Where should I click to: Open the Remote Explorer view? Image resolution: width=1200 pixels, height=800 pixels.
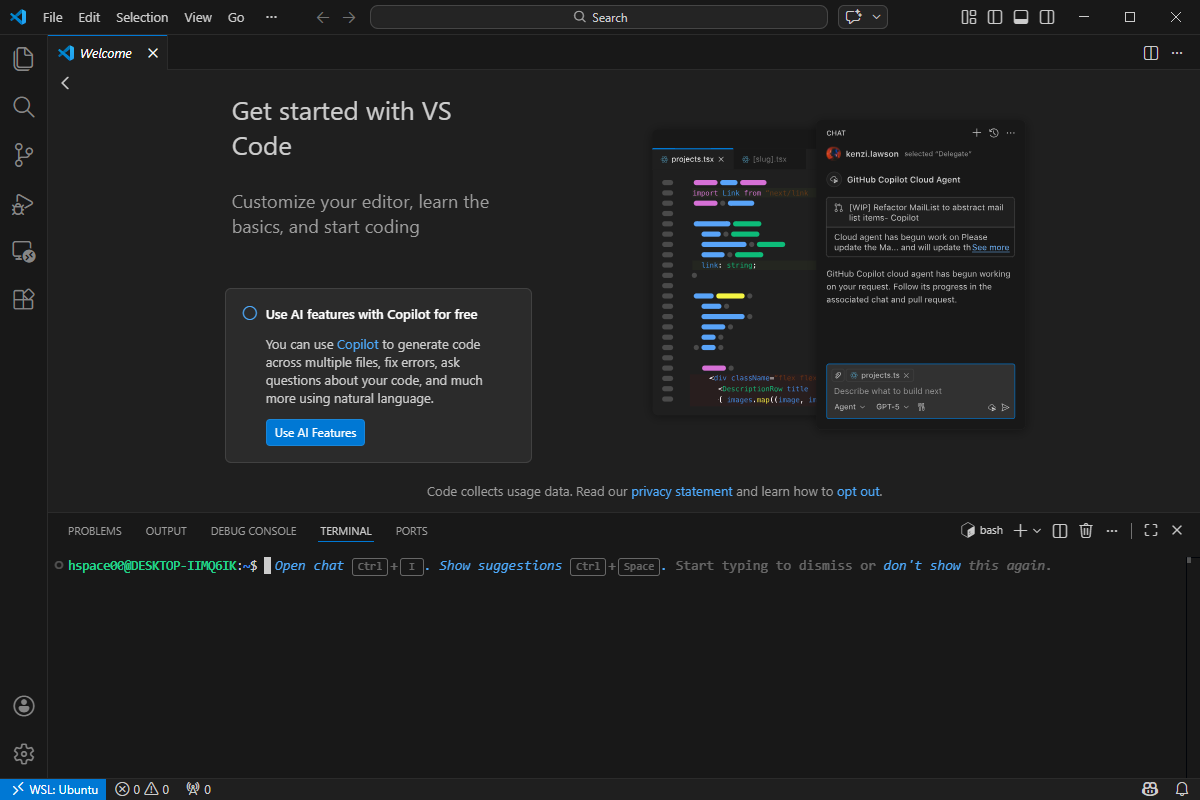23,252
